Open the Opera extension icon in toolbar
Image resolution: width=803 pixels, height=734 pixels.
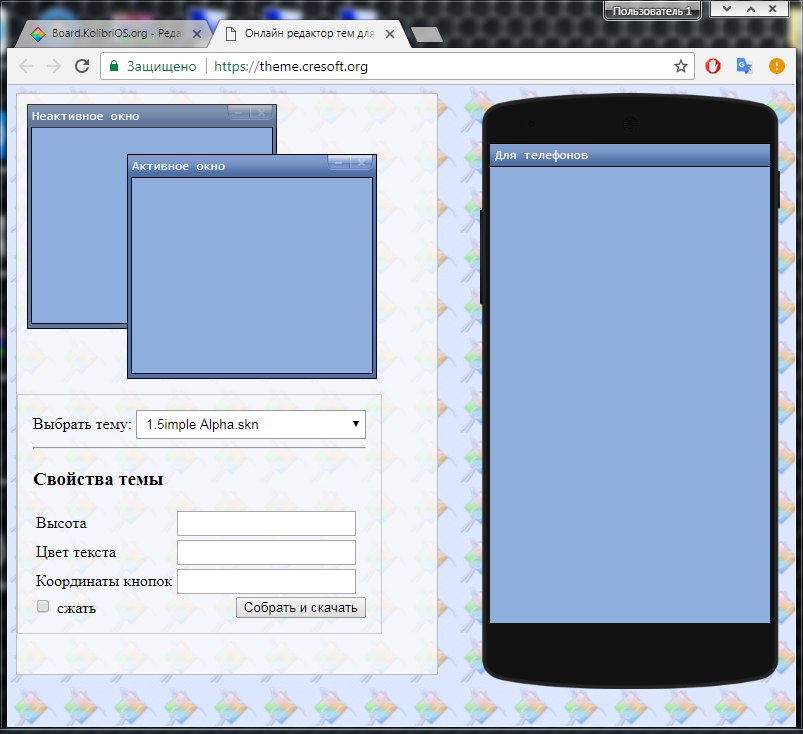pyautogui.click(x=713, y=66)
